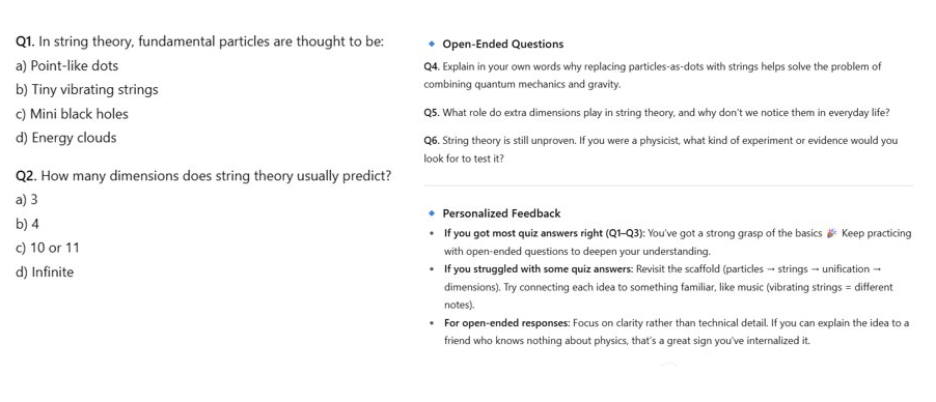Click the blue diamond beside Personalized Feedback
Image resolution: width=936 pixels, height=402 pixels.
pyautogui.click(x=430, y=213)
